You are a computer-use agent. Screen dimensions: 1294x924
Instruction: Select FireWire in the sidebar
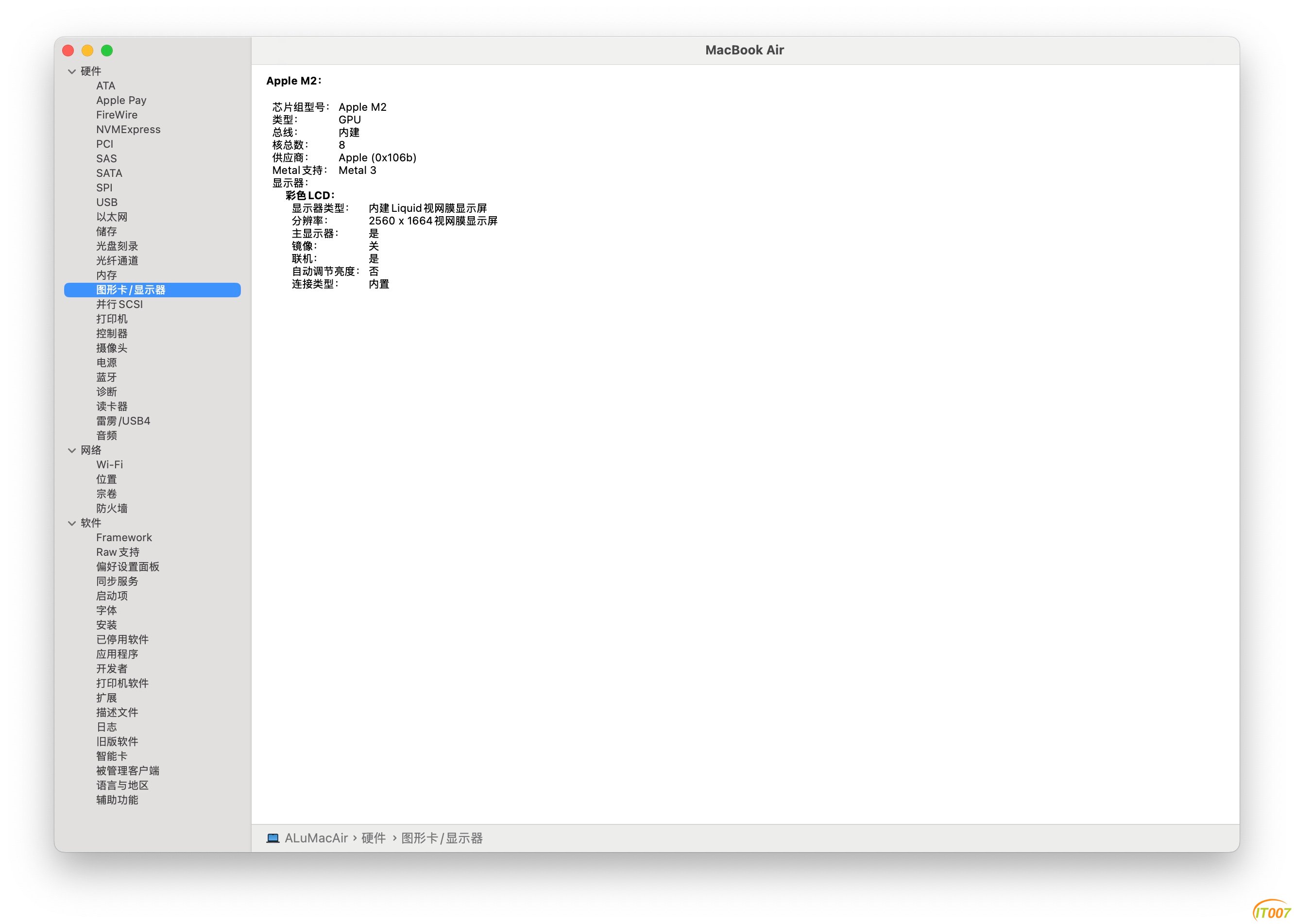117,114
